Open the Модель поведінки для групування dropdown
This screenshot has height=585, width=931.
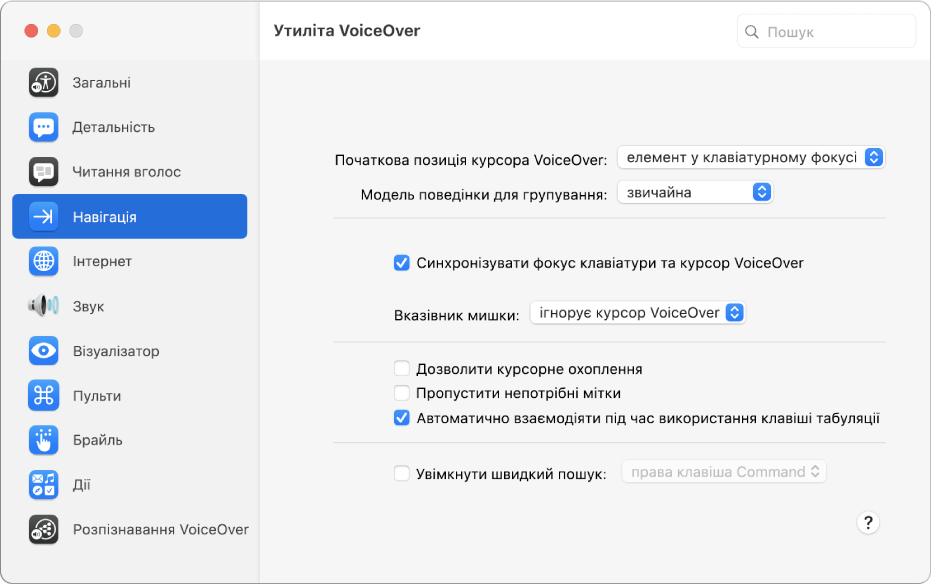click(695, 191)
